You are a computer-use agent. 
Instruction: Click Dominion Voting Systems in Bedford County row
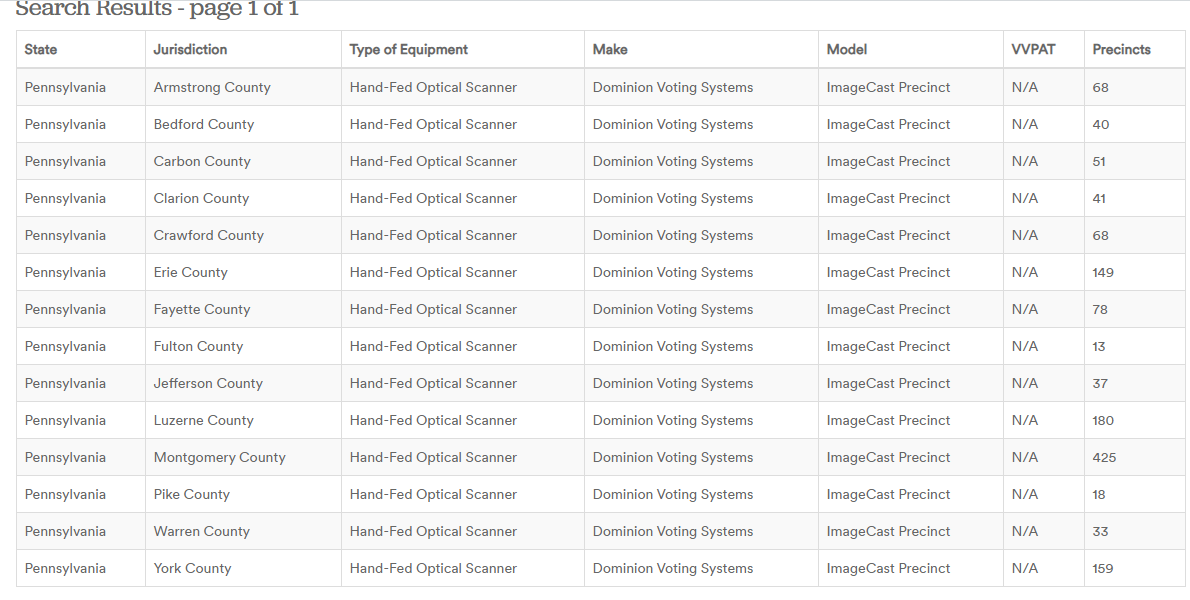(x=673, y=124)
